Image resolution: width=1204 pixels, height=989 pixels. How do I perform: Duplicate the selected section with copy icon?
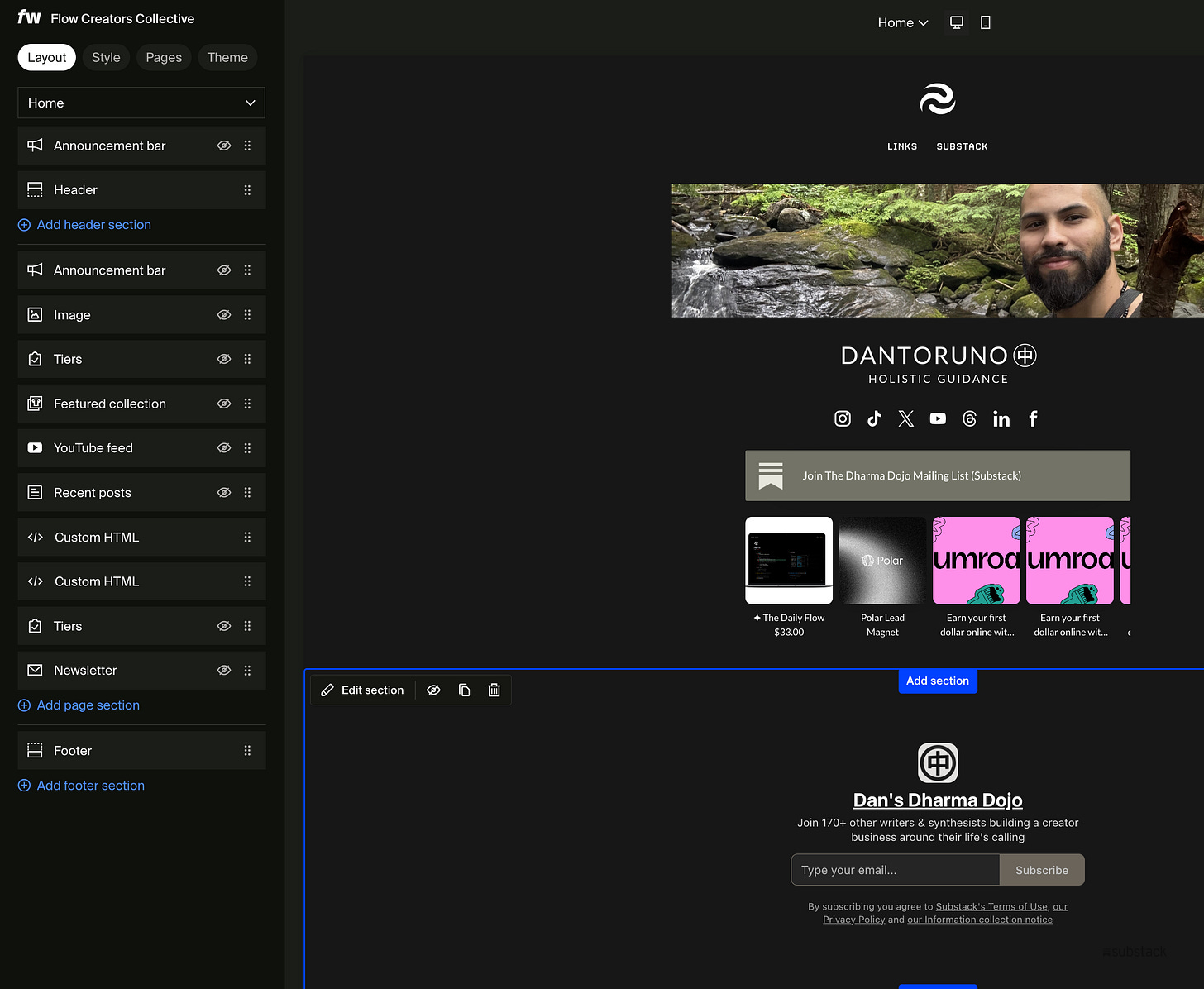[465, 690]
